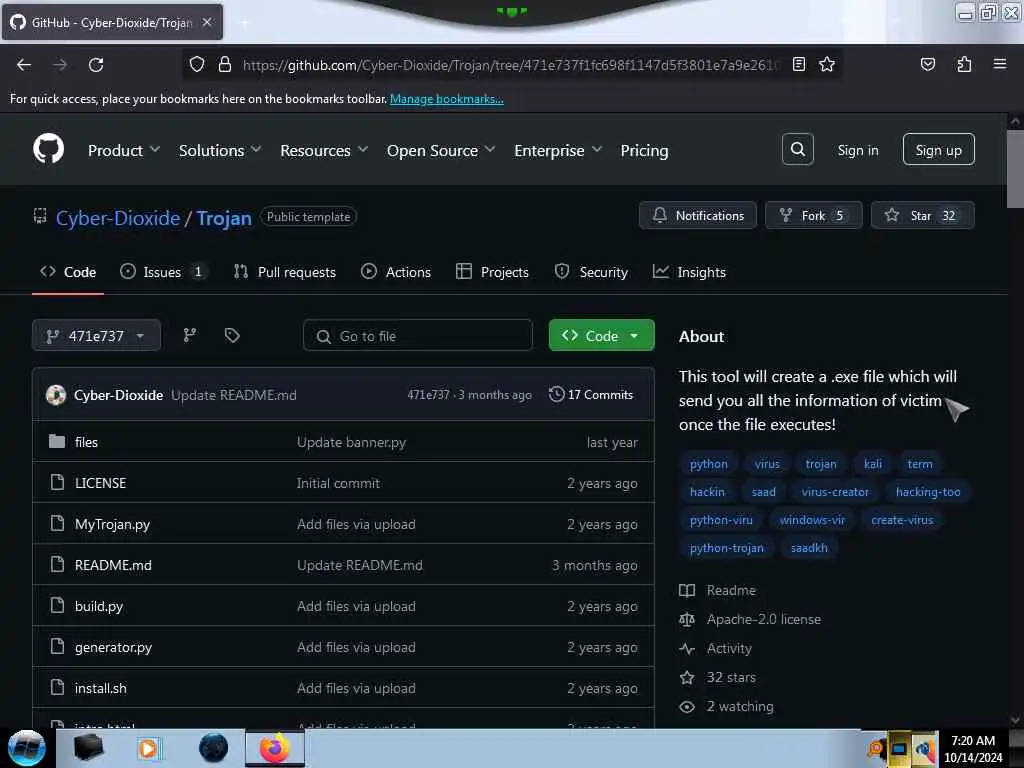Expand the Product menu

[123, 150]
